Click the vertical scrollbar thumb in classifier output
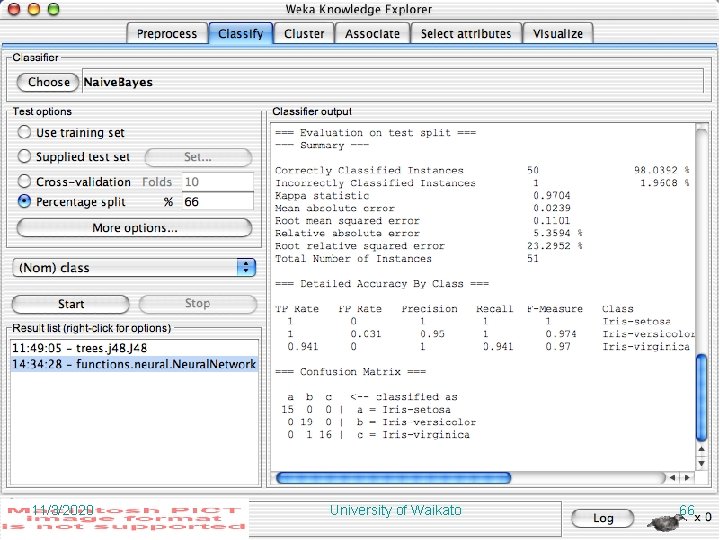 pos(702,398)
